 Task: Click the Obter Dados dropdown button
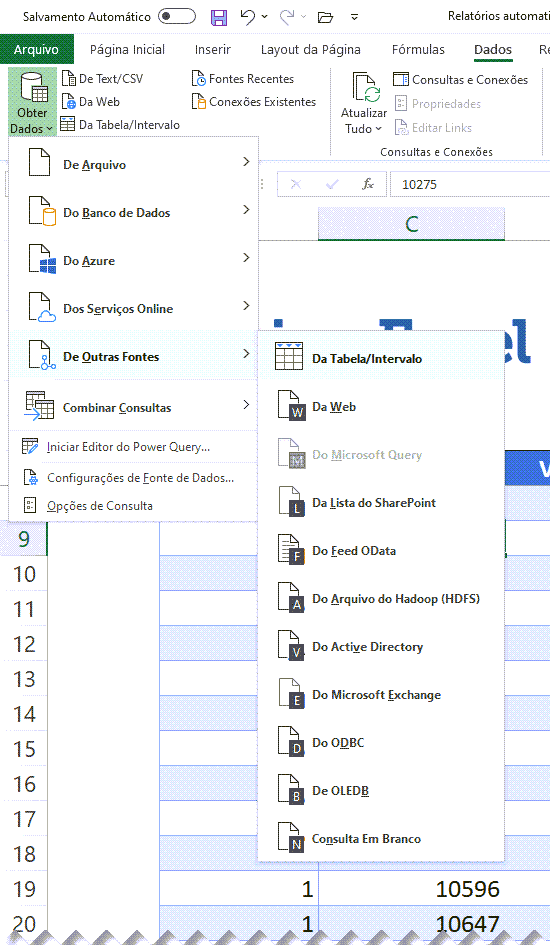point(33,102)
